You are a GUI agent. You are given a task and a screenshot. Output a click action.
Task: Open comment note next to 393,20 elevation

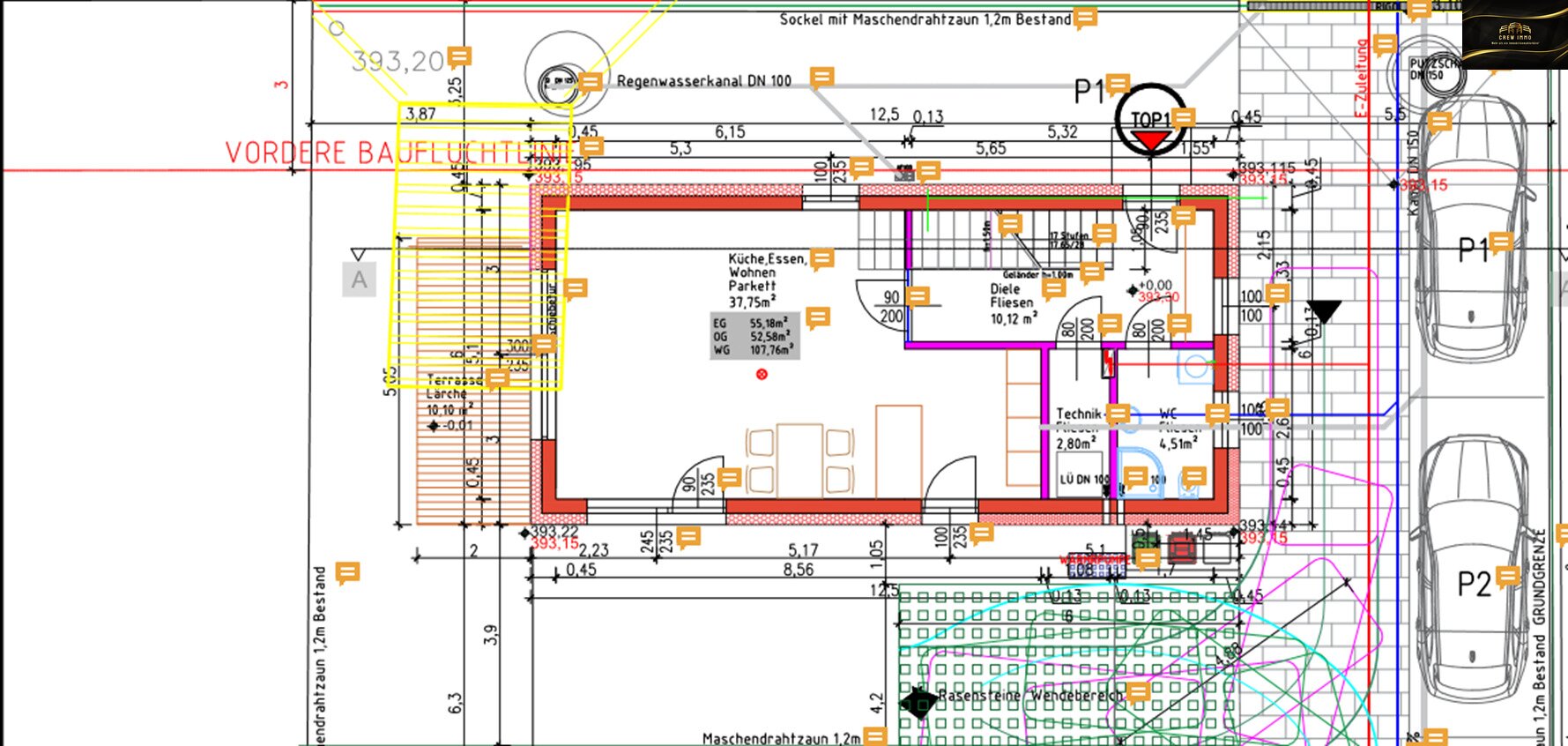coord(459,57)
